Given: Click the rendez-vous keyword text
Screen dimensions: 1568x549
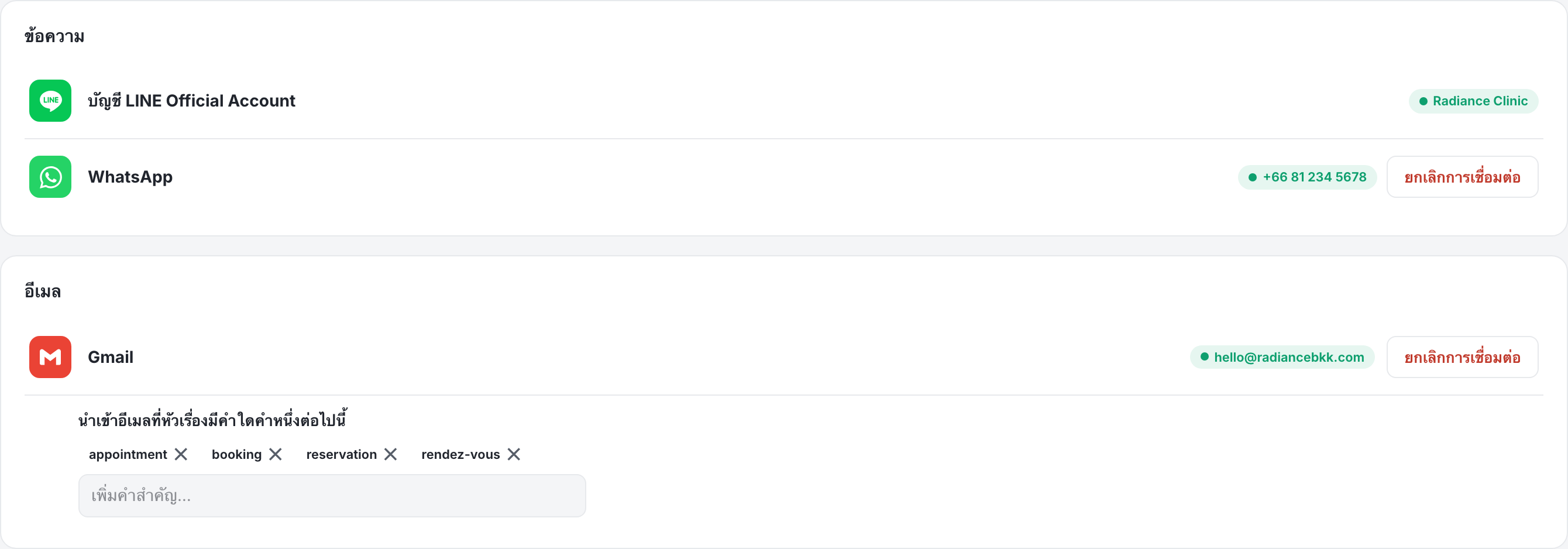Looking at the screenshot, I should click(x=460, y=454).
